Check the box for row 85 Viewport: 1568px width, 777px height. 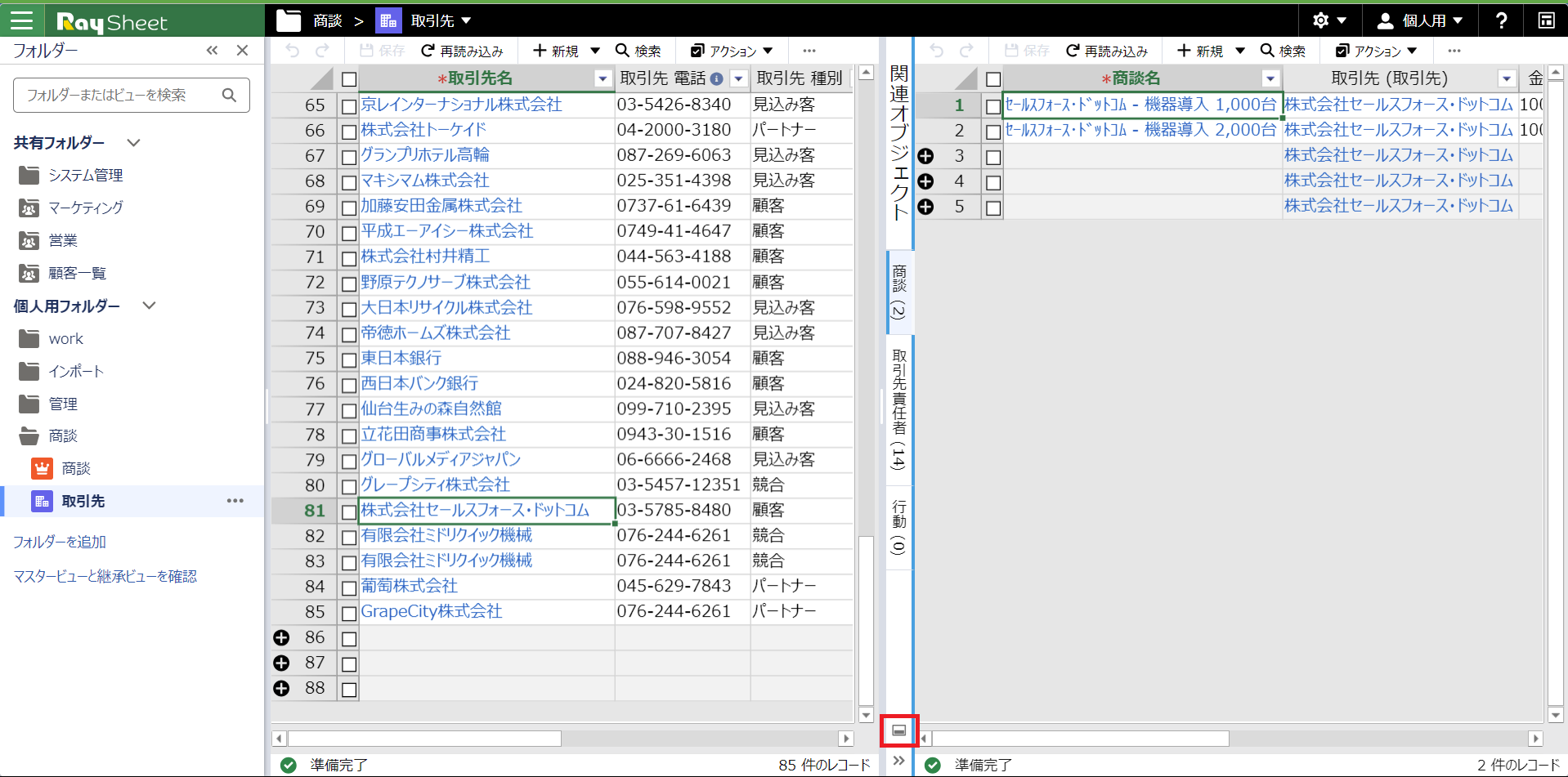(x=349, y=613)
